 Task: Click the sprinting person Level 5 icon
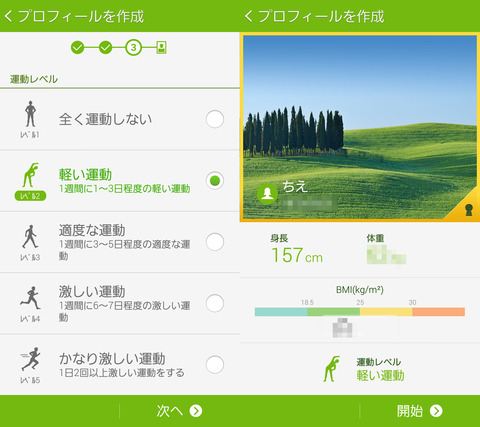[x=30, y=359]
